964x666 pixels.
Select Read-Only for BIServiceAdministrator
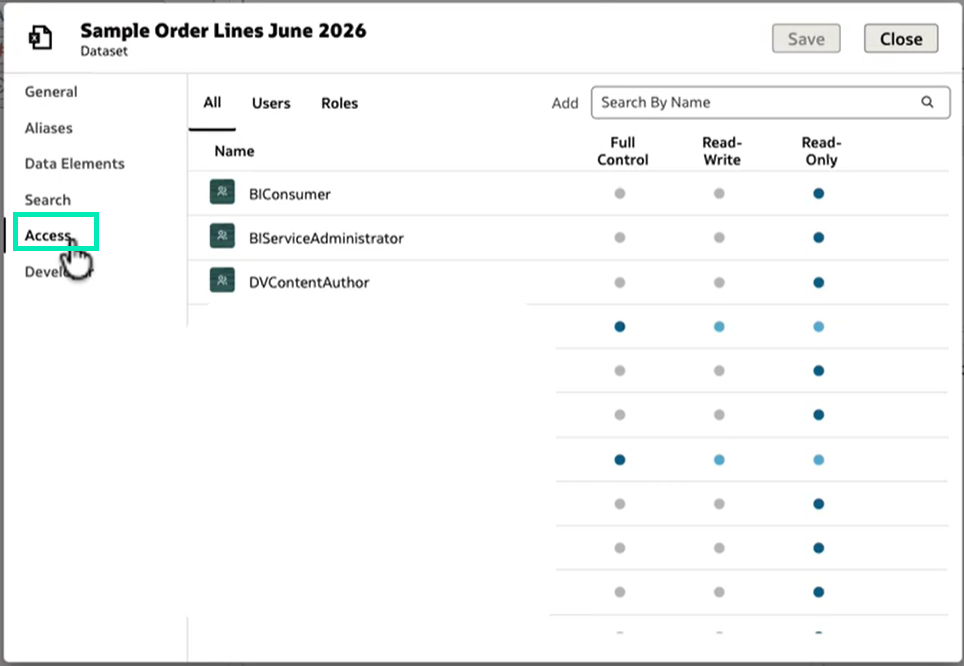click(x=818, y=237)
